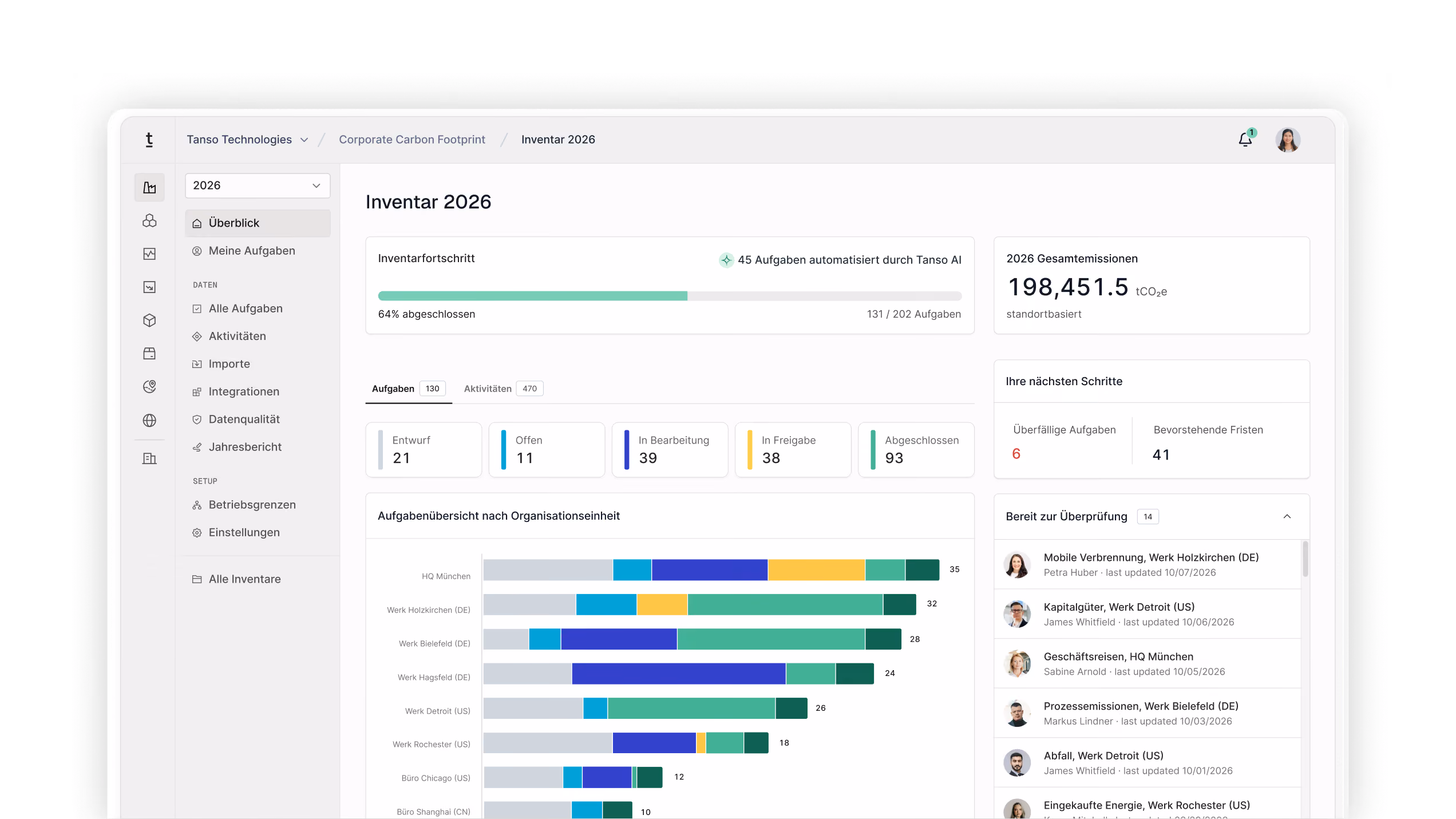
Task: Select the Offen status card
Action: point(547,450)
